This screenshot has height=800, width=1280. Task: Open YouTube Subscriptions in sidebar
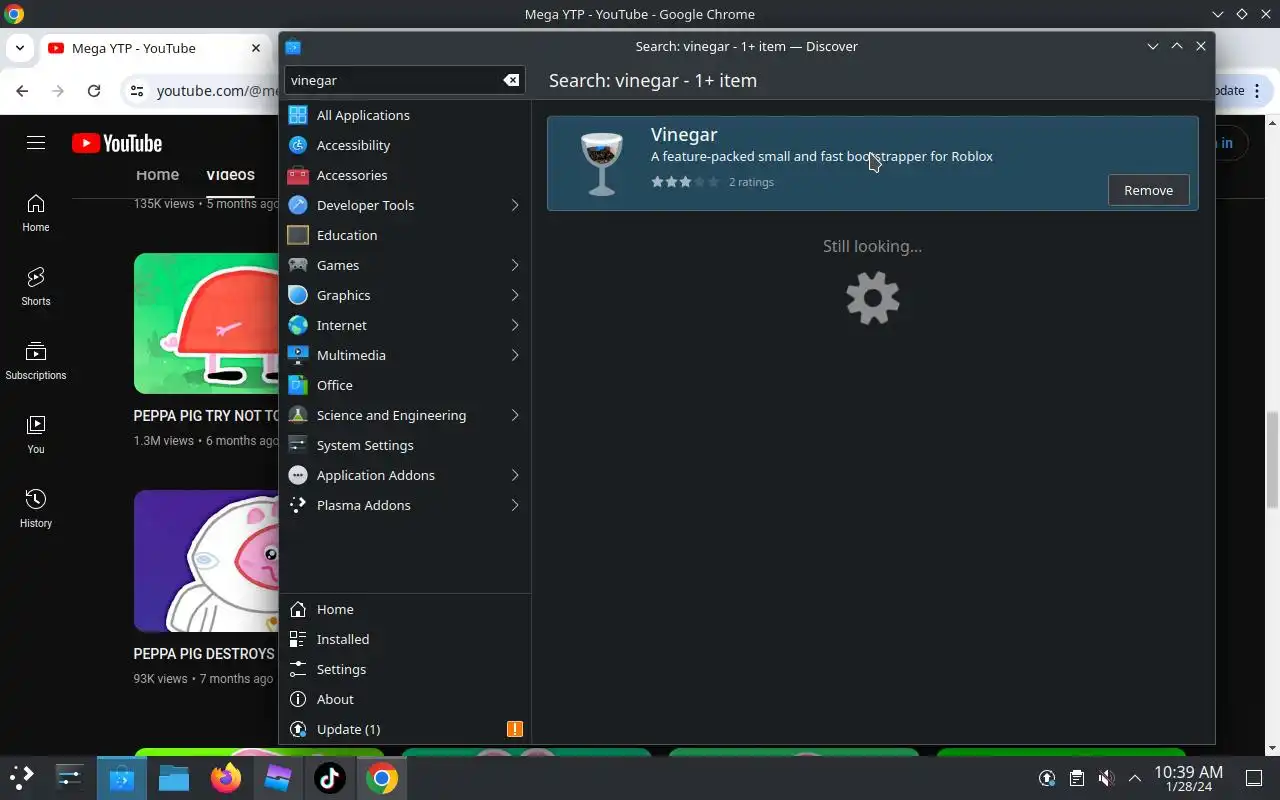[x=36, y=360]
